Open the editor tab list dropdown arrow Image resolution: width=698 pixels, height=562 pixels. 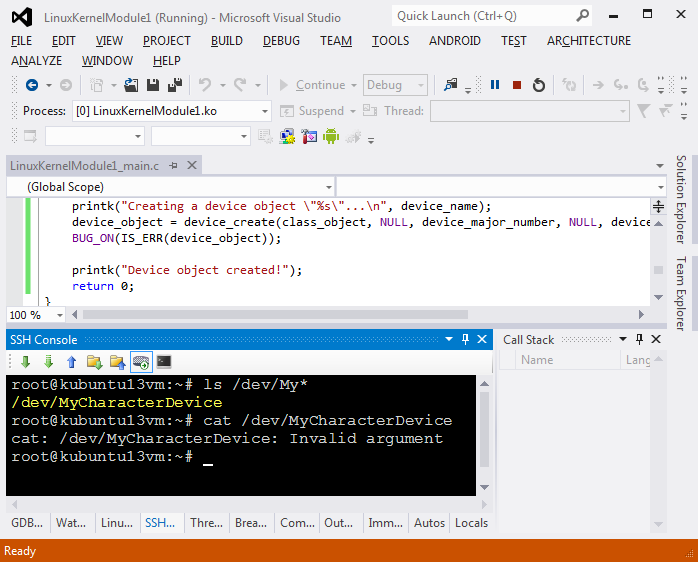(x=660, y=166)
